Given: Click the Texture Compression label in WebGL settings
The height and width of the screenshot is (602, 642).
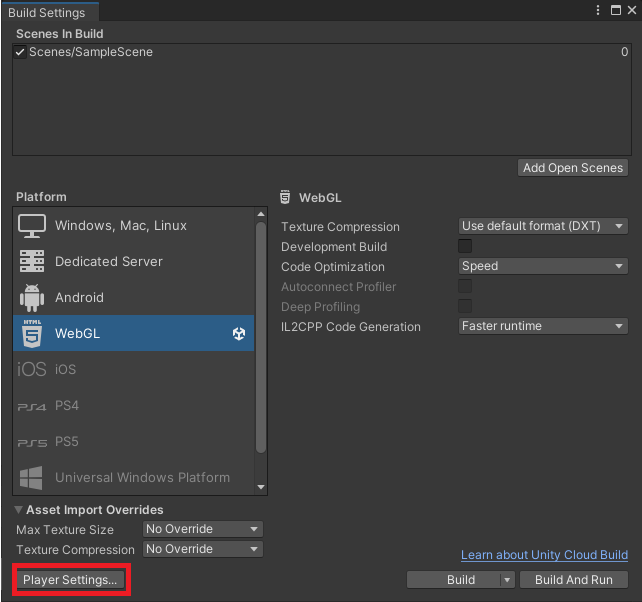Looking at the screenshot, I should point(340,227).
